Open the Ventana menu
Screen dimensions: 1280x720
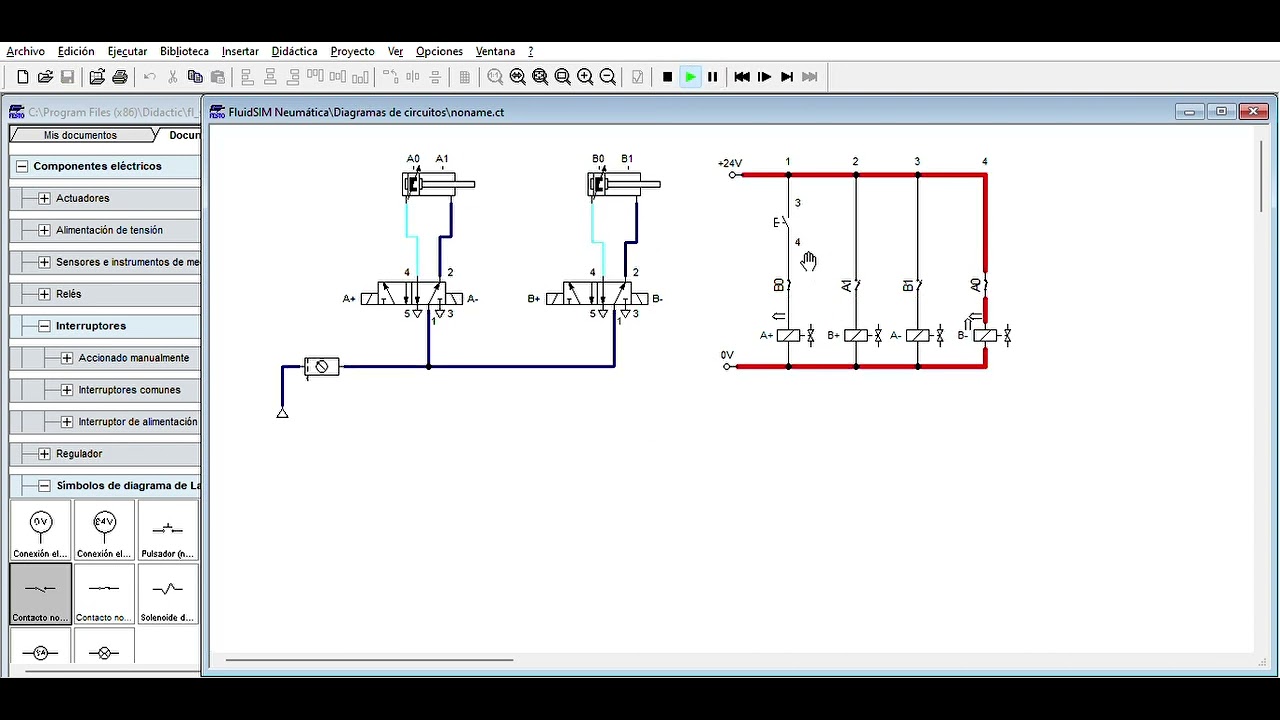pyautogui.click(x=495, y=51)
